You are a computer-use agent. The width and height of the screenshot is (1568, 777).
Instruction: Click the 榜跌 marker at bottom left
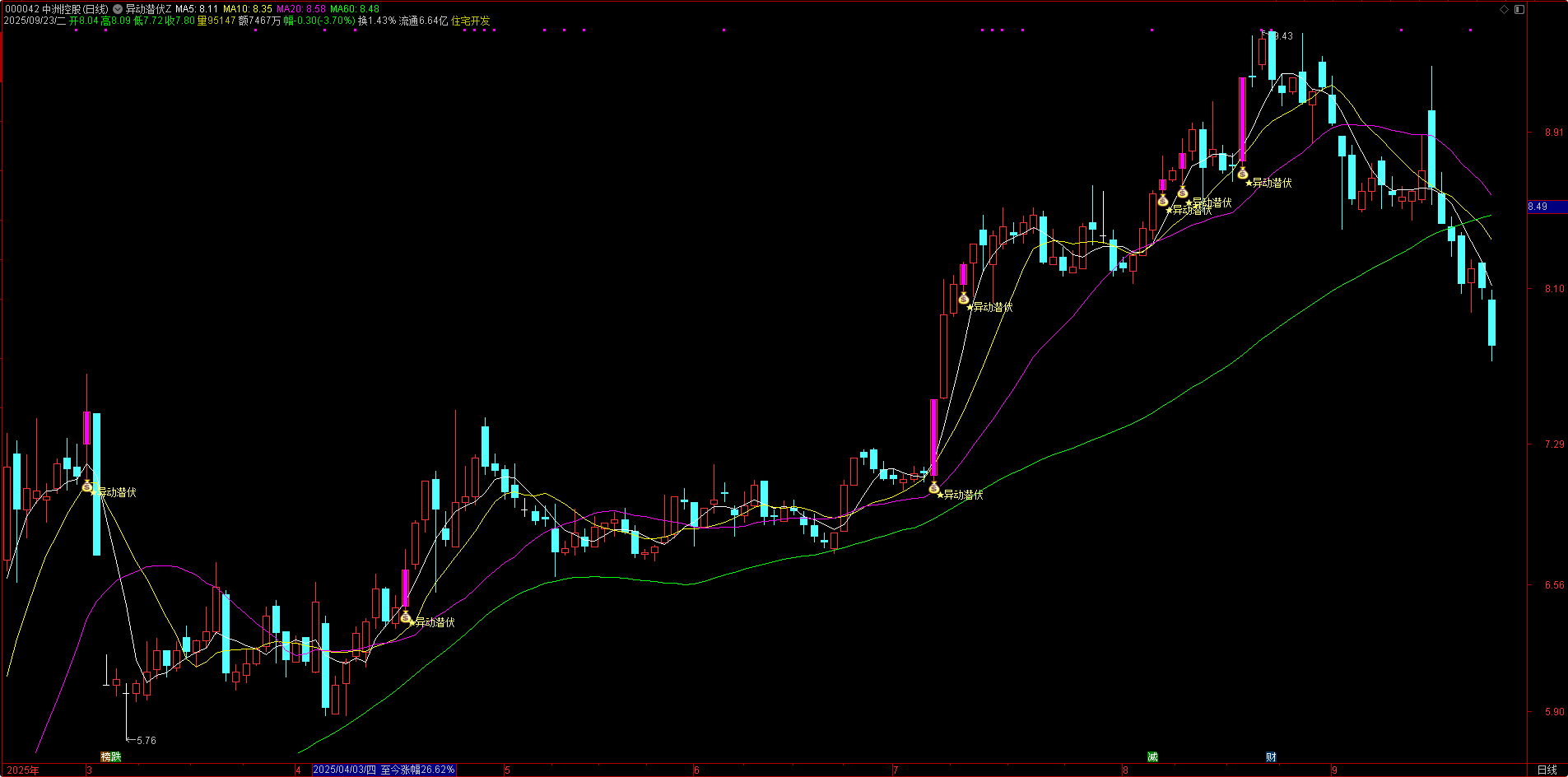(110, 757)
